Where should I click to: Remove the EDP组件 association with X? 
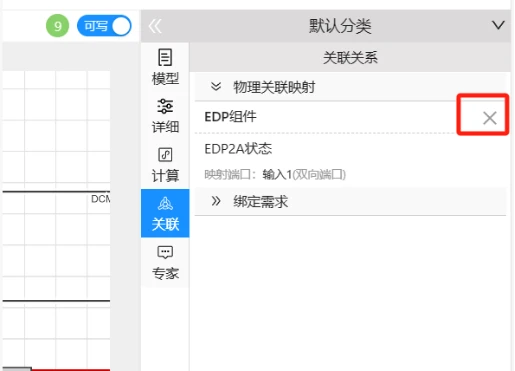click(490, 118)
